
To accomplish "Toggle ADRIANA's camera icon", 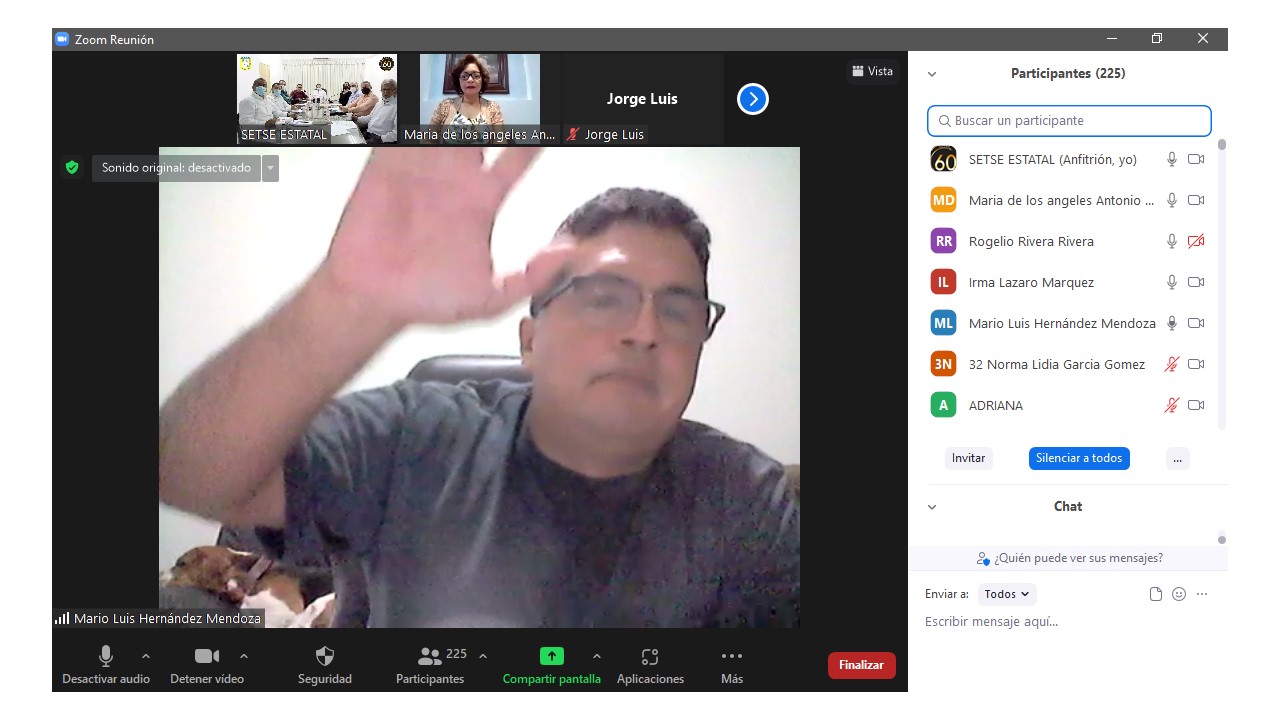I will point(1196,405).
